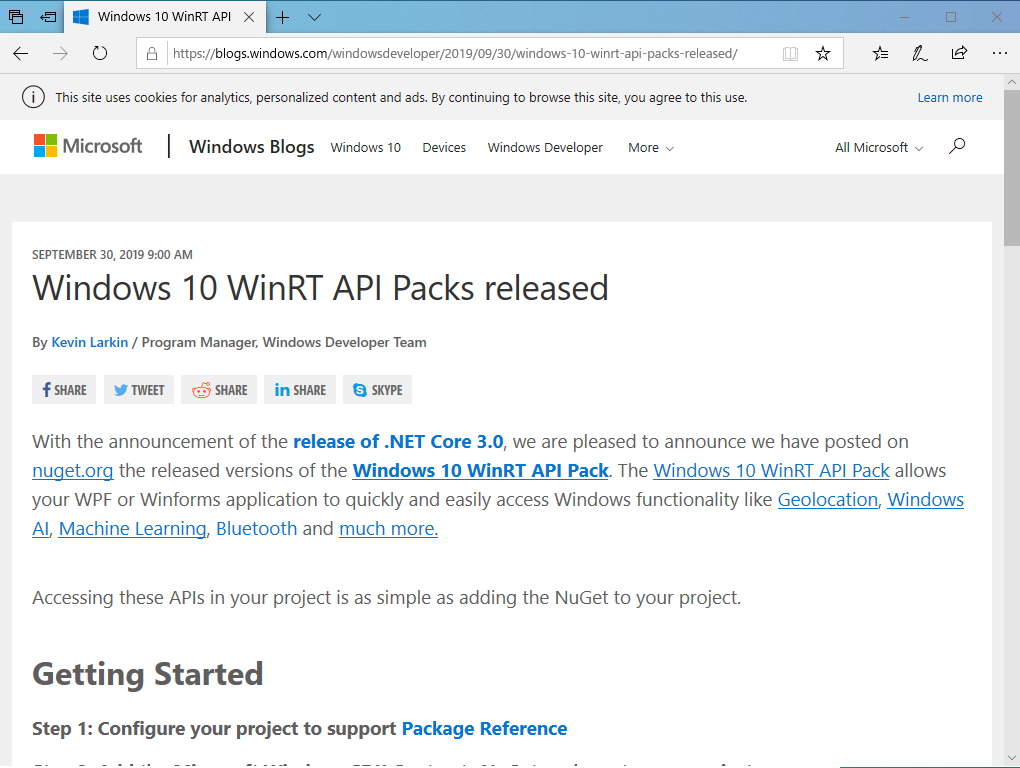Open search with the magnifier icon
The image size is (1020, 768).
[x=956, y=146]
